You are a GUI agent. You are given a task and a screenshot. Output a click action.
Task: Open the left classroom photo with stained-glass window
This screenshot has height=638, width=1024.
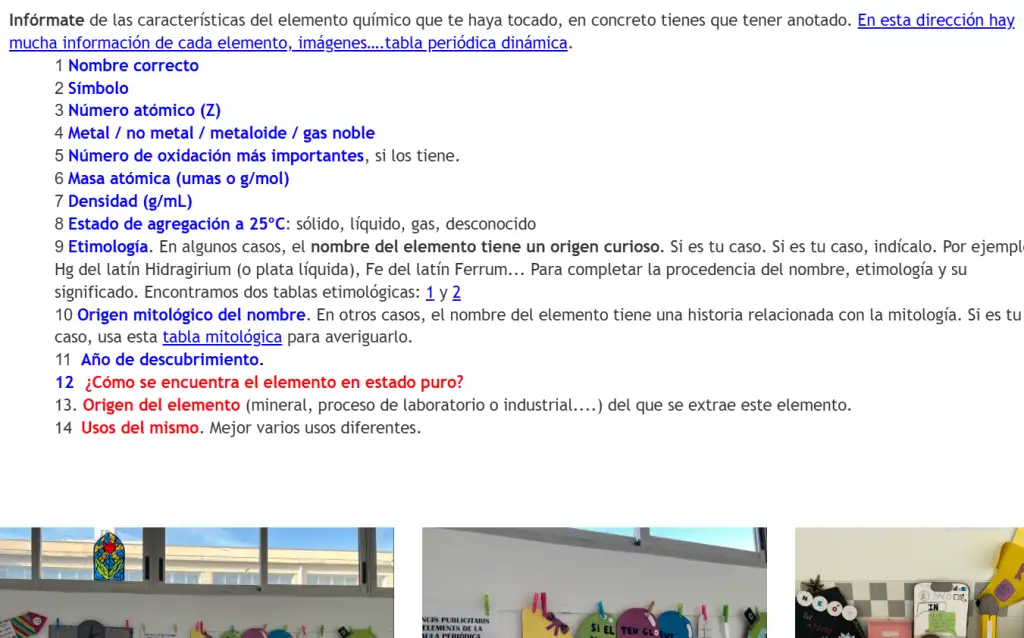point(196,582)
